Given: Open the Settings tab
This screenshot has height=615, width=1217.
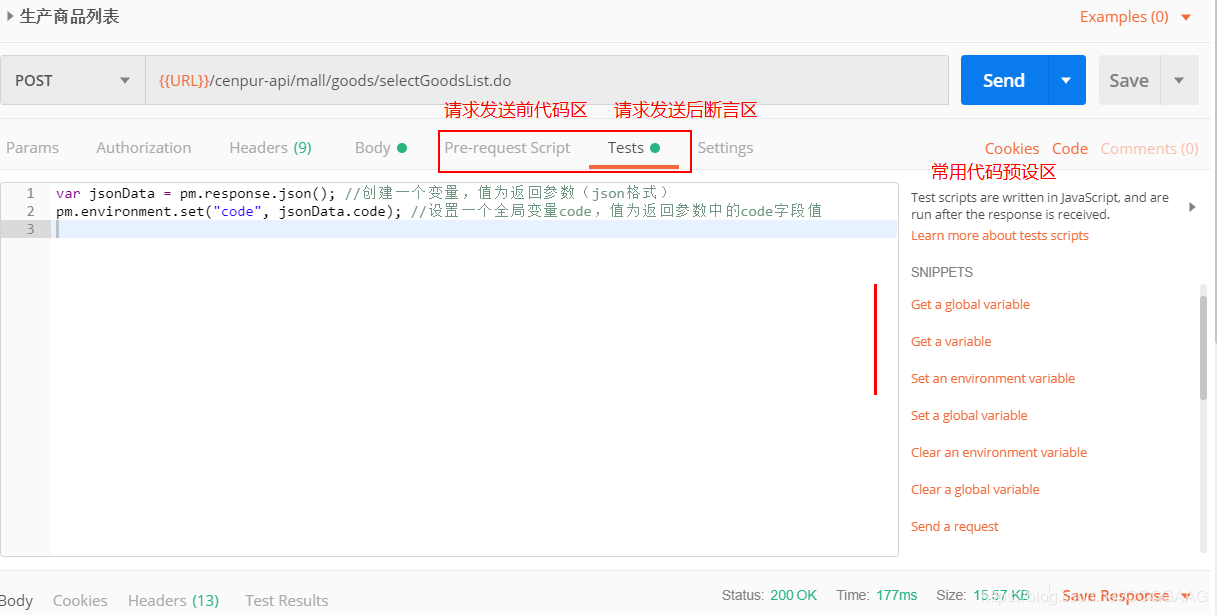Looking at the screenshot, I should click(x=725, y=148).
